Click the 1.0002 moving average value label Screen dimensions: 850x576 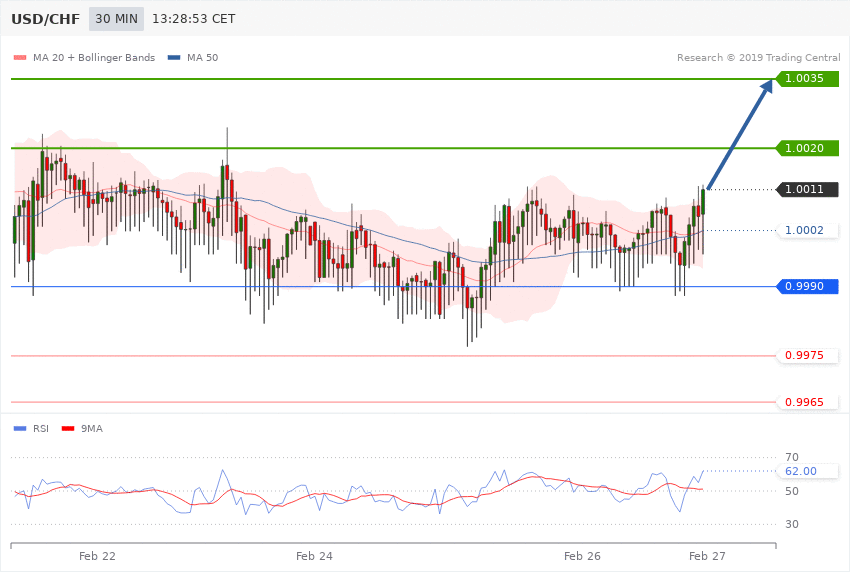(808, 230)
